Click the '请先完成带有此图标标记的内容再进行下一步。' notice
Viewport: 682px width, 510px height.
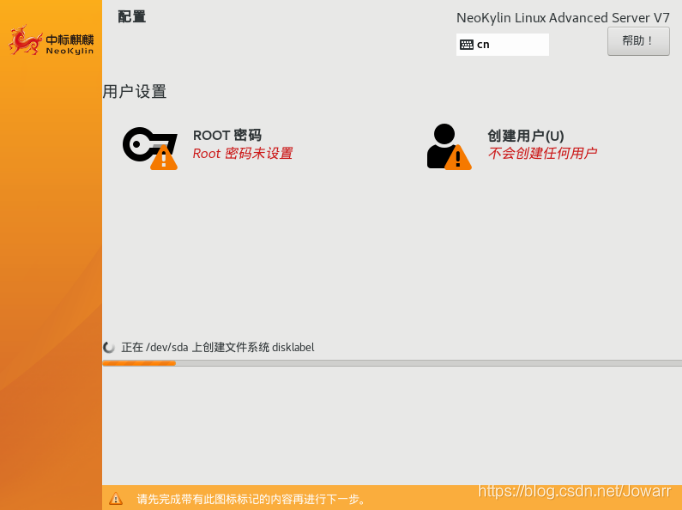[x=251, y=499]
